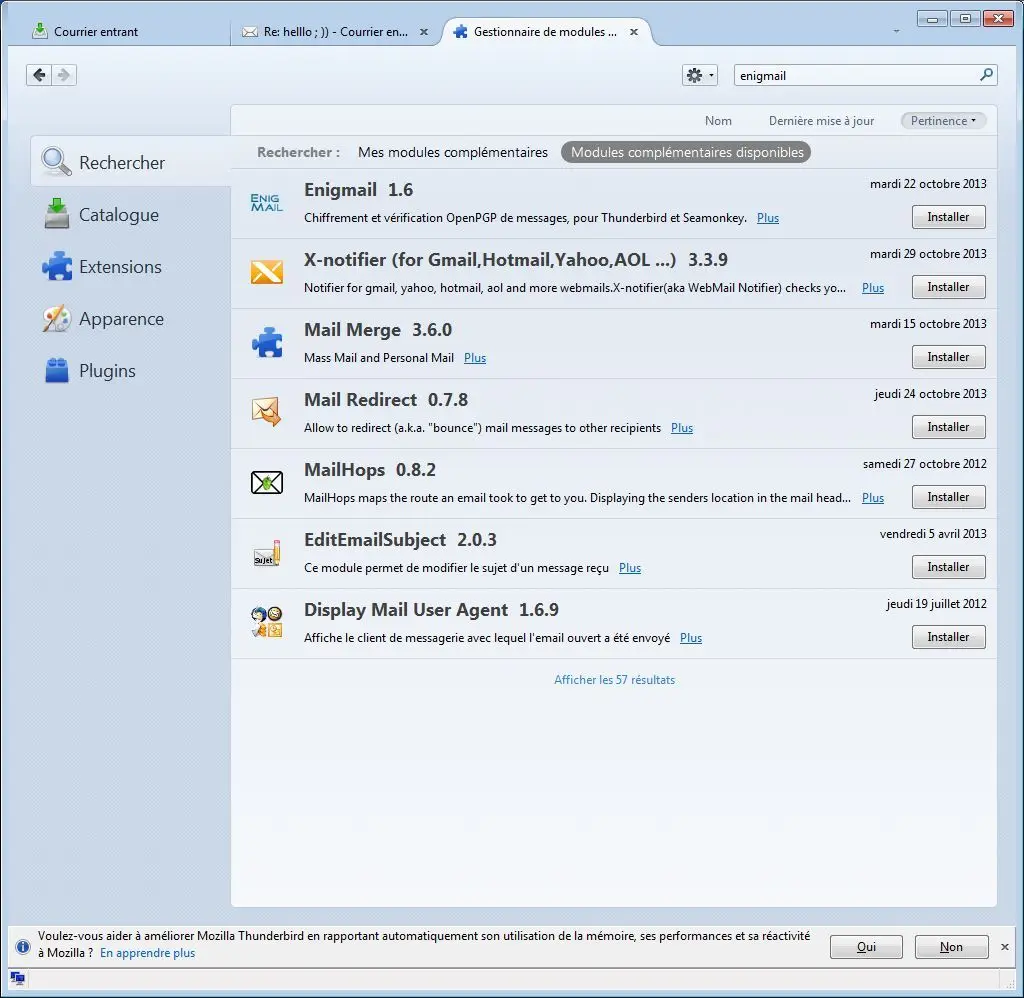Click the magnifier search icon in search box
The width and height of the screenshot is (1024, 998).
pos(986,75)
